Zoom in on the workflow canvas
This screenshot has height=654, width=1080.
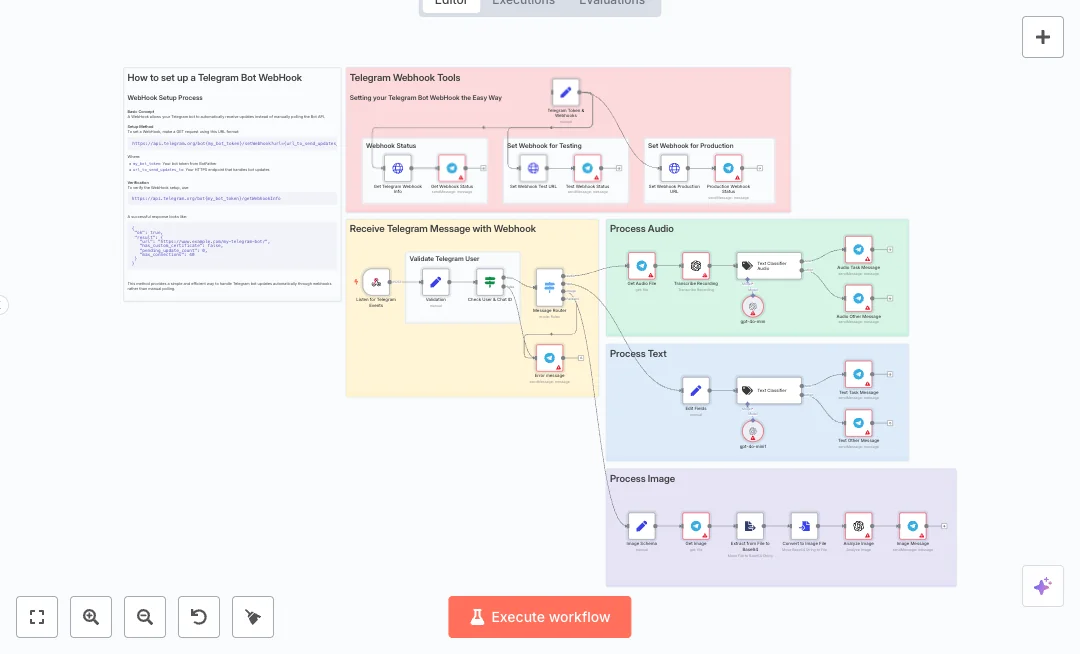[x=91, y=617]
